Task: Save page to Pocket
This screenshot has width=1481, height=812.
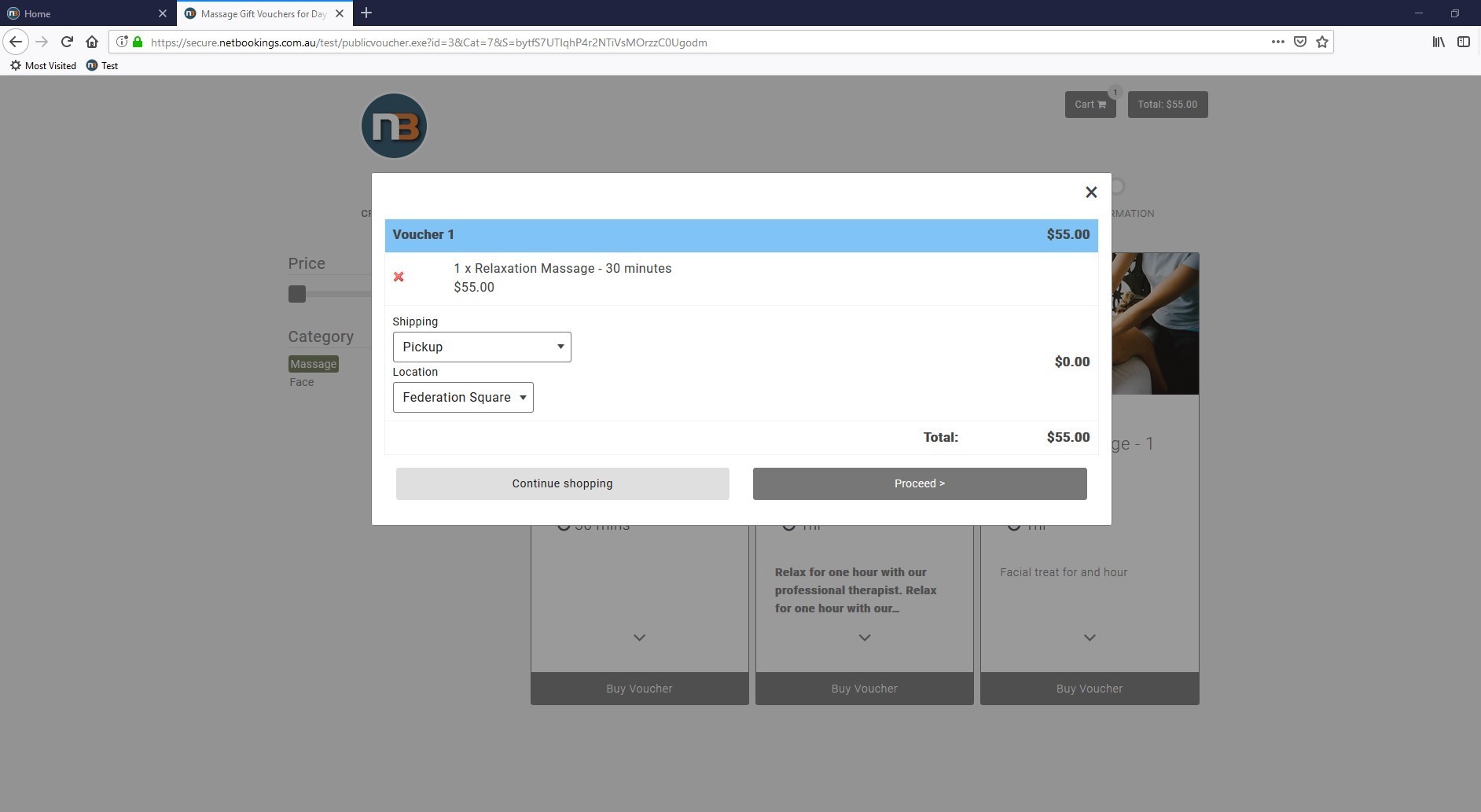Action: [1300, 42]
